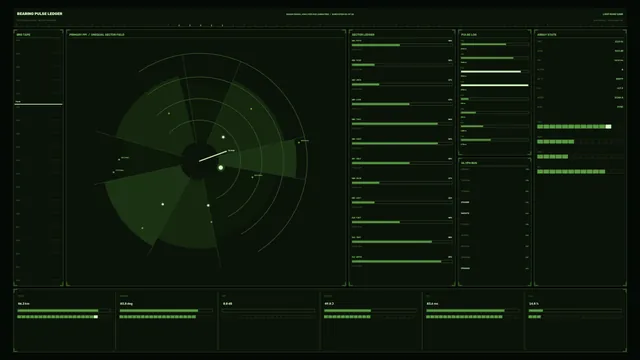Image resolution: width=640 pixels, height=360 pixels.
Task: Click the ARRAY STATE panel header
Action: [547, 35]
